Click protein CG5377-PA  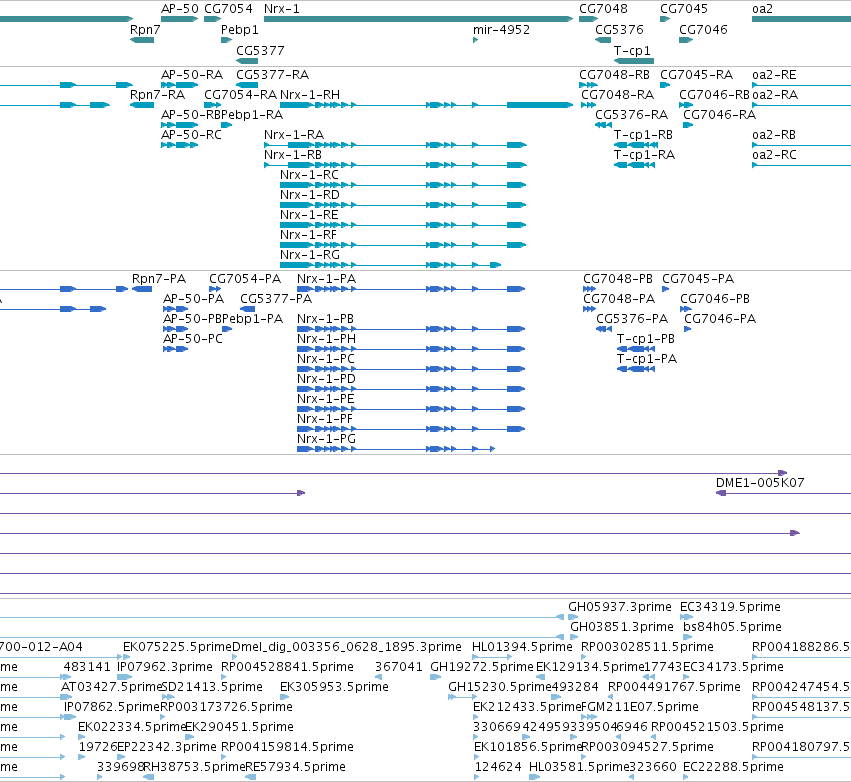[x=276, y=299]
